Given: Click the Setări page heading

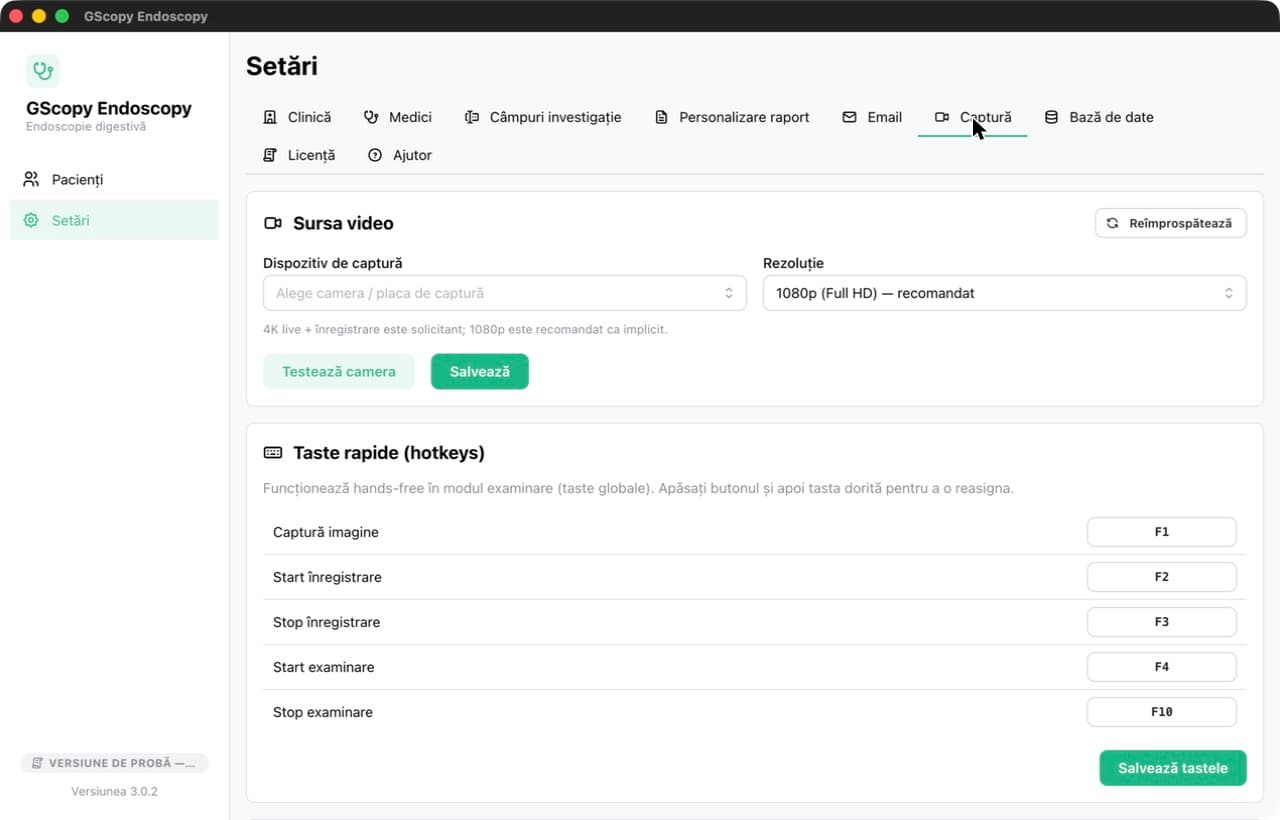Looking at the screenshot, I should (282, 66).
